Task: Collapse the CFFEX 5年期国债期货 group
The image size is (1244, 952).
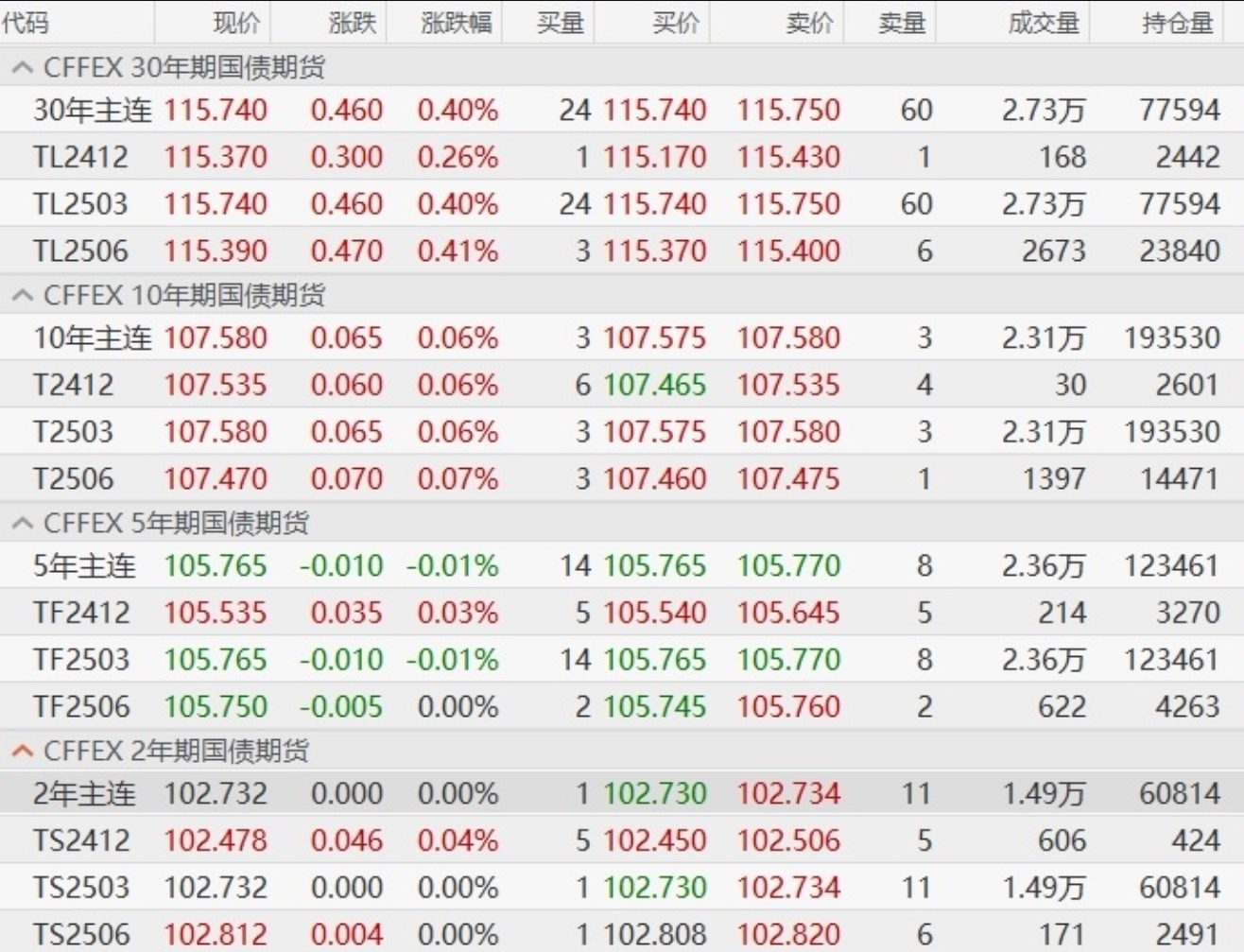Action: click(x=23, y=524)
